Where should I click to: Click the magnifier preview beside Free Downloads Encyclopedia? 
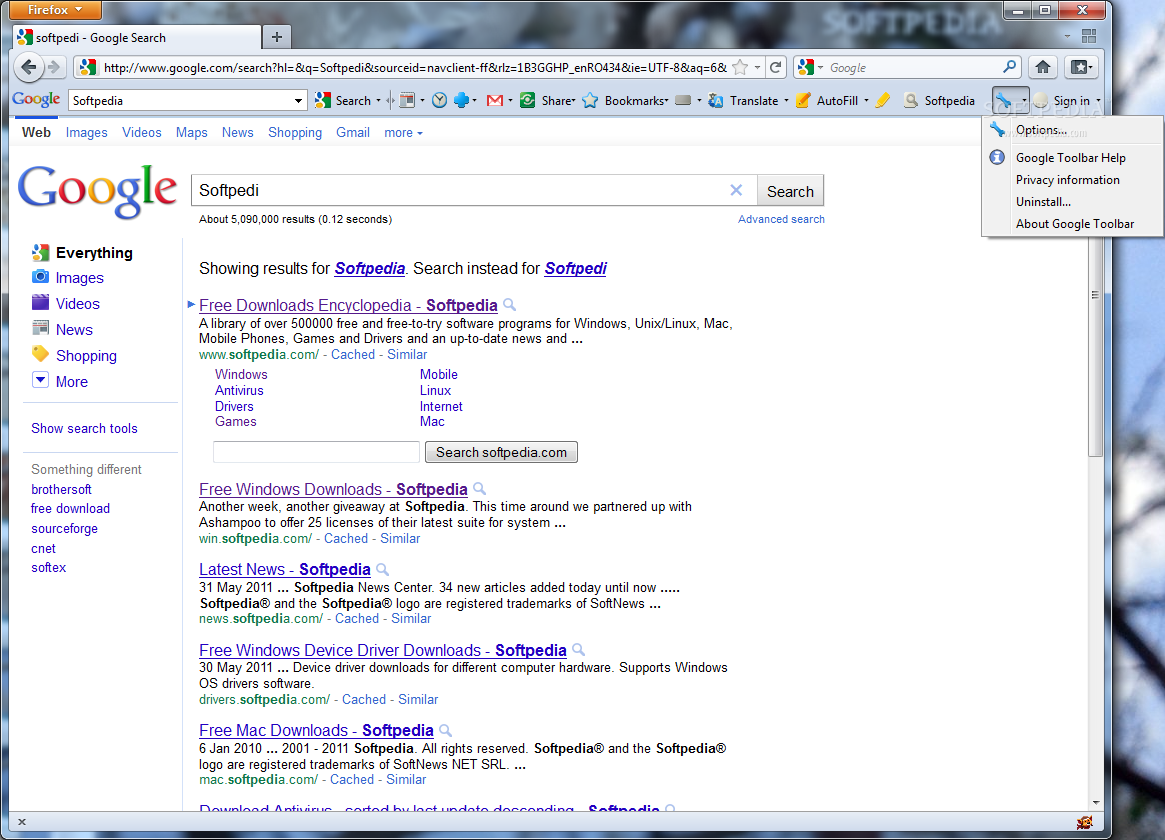pos(510,305)
